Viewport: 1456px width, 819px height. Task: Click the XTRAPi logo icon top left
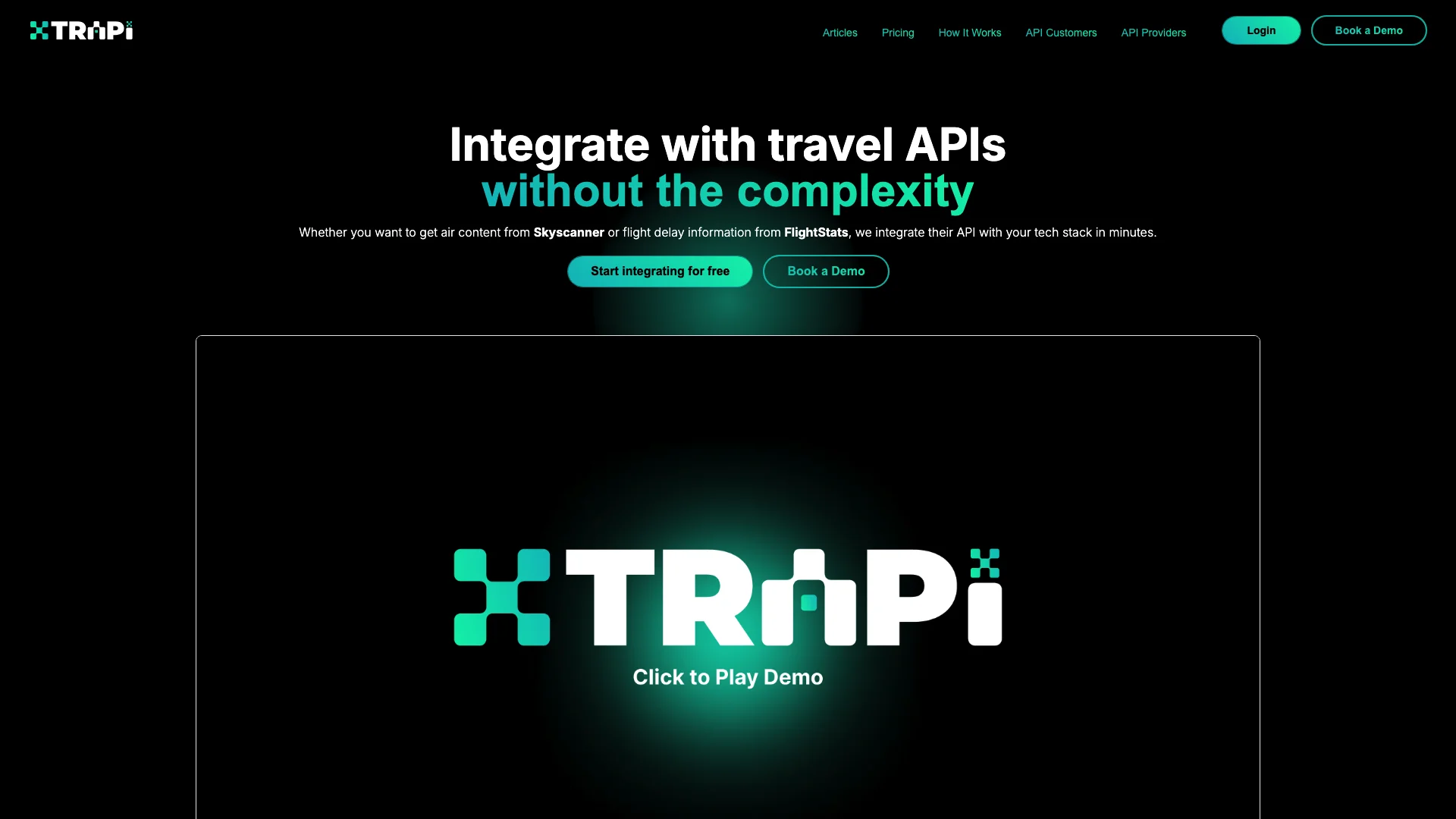(82, 30)
